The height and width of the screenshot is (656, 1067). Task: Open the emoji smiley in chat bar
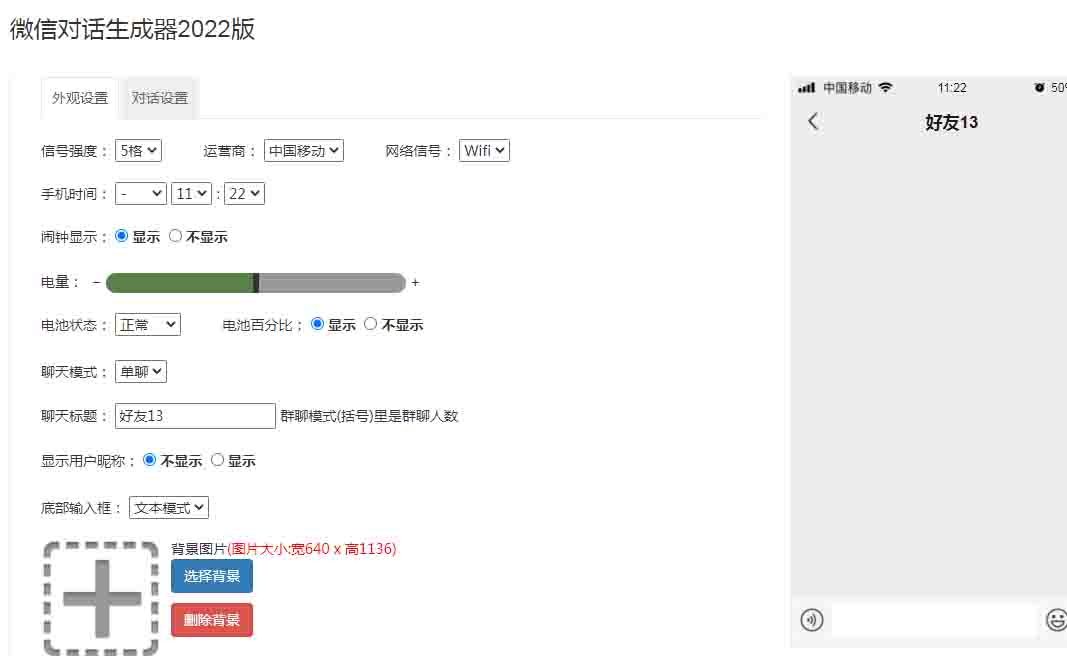point(1056,620)
